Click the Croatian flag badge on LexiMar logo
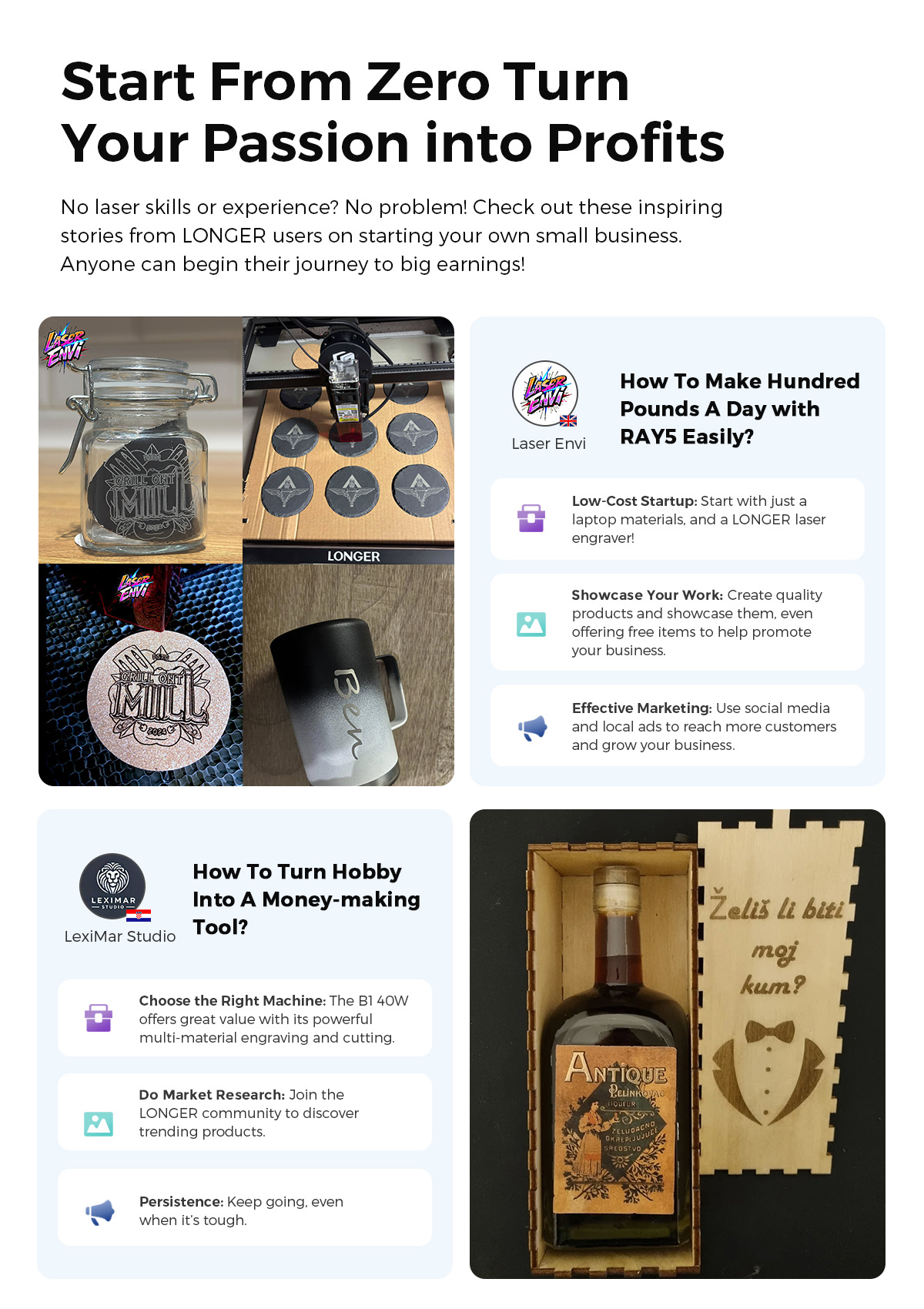Image resolution: width=924 pixels, height=1309 pixels. (x=139, y=916)
